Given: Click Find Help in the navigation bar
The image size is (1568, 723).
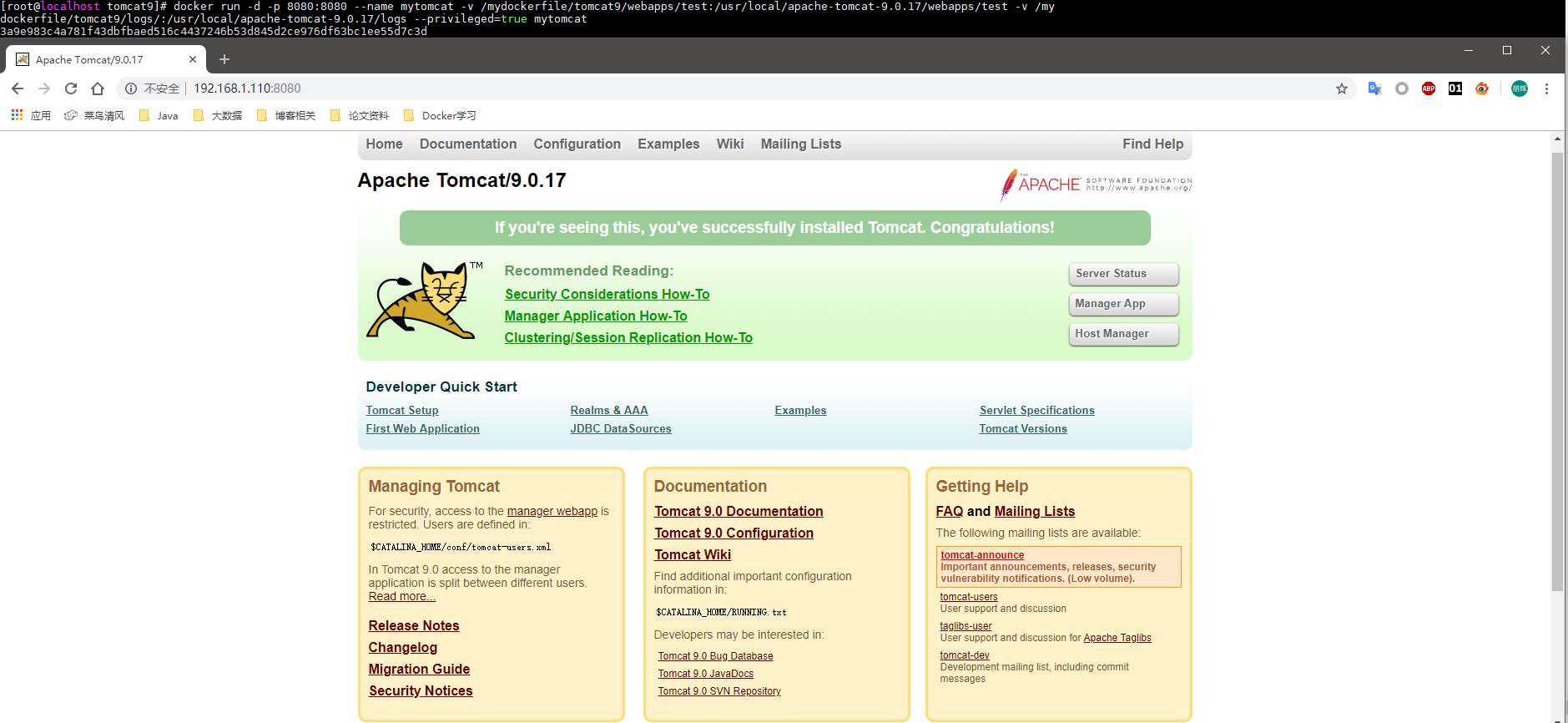Looking at the screenshot, I should 1152,144.
